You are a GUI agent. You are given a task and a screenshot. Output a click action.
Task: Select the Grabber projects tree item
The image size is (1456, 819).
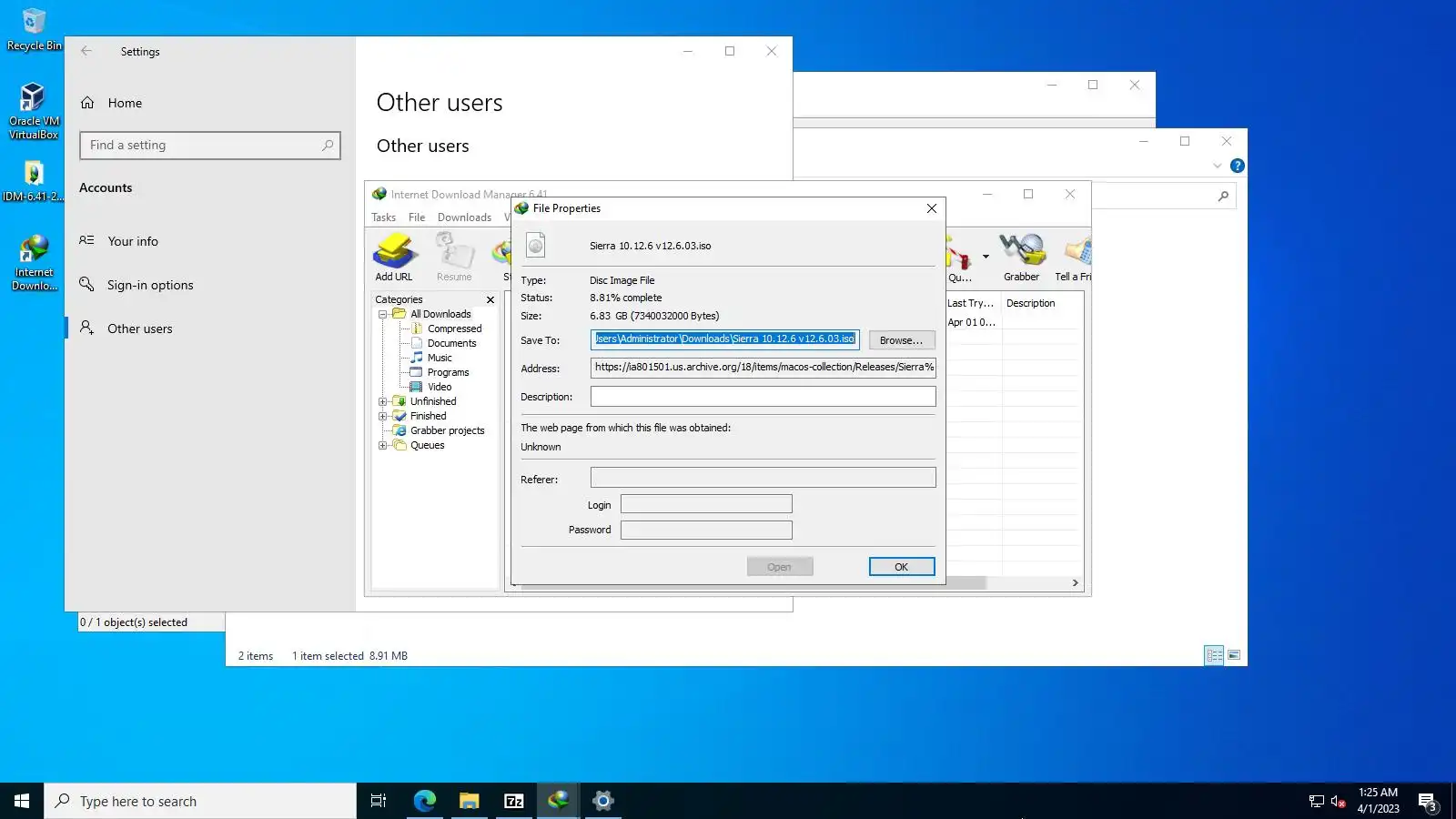[447, 430]
